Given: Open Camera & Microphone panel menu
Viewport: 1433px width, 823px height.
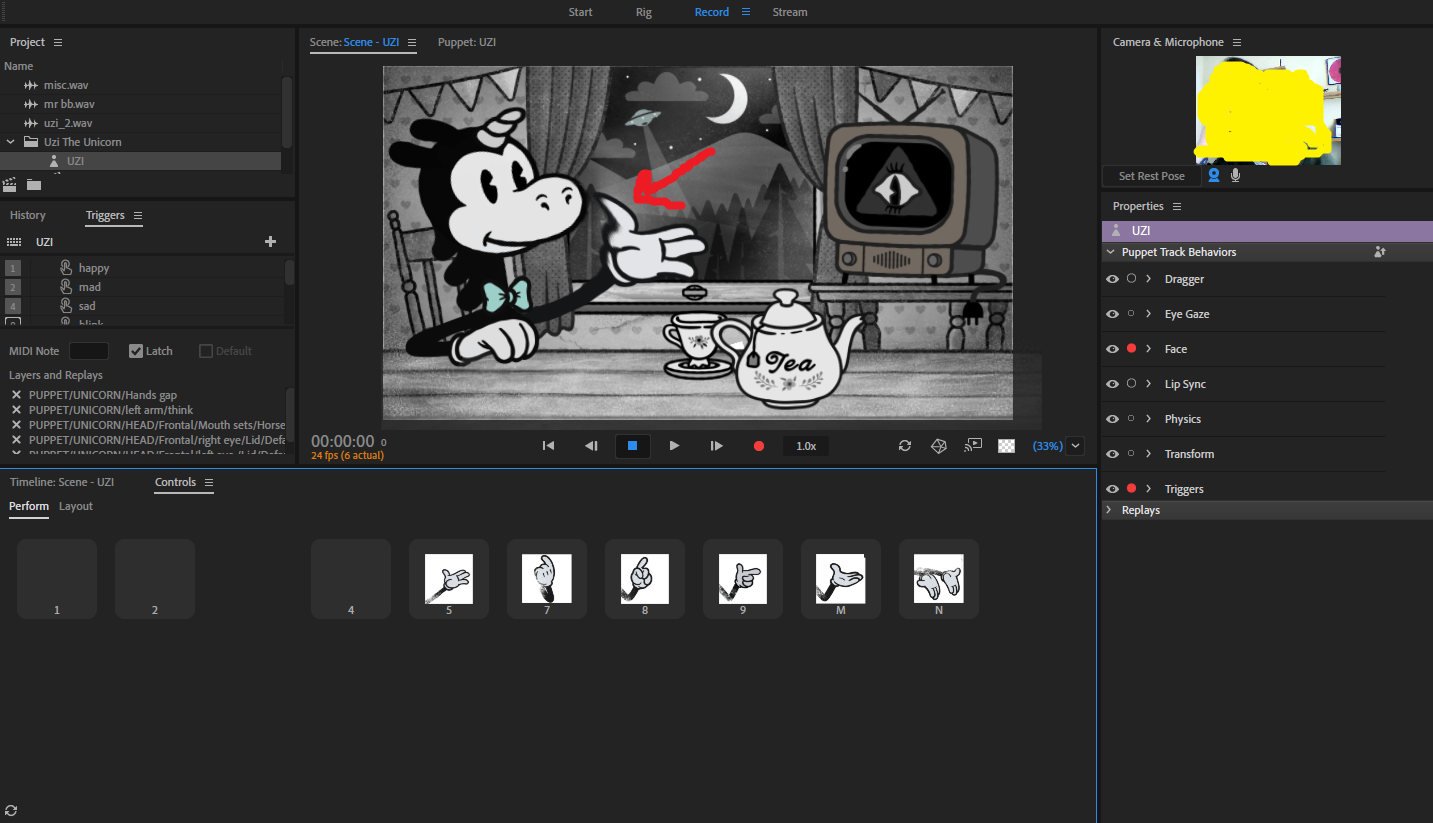Looking at the screenshot, I should tap(1237, 42).
